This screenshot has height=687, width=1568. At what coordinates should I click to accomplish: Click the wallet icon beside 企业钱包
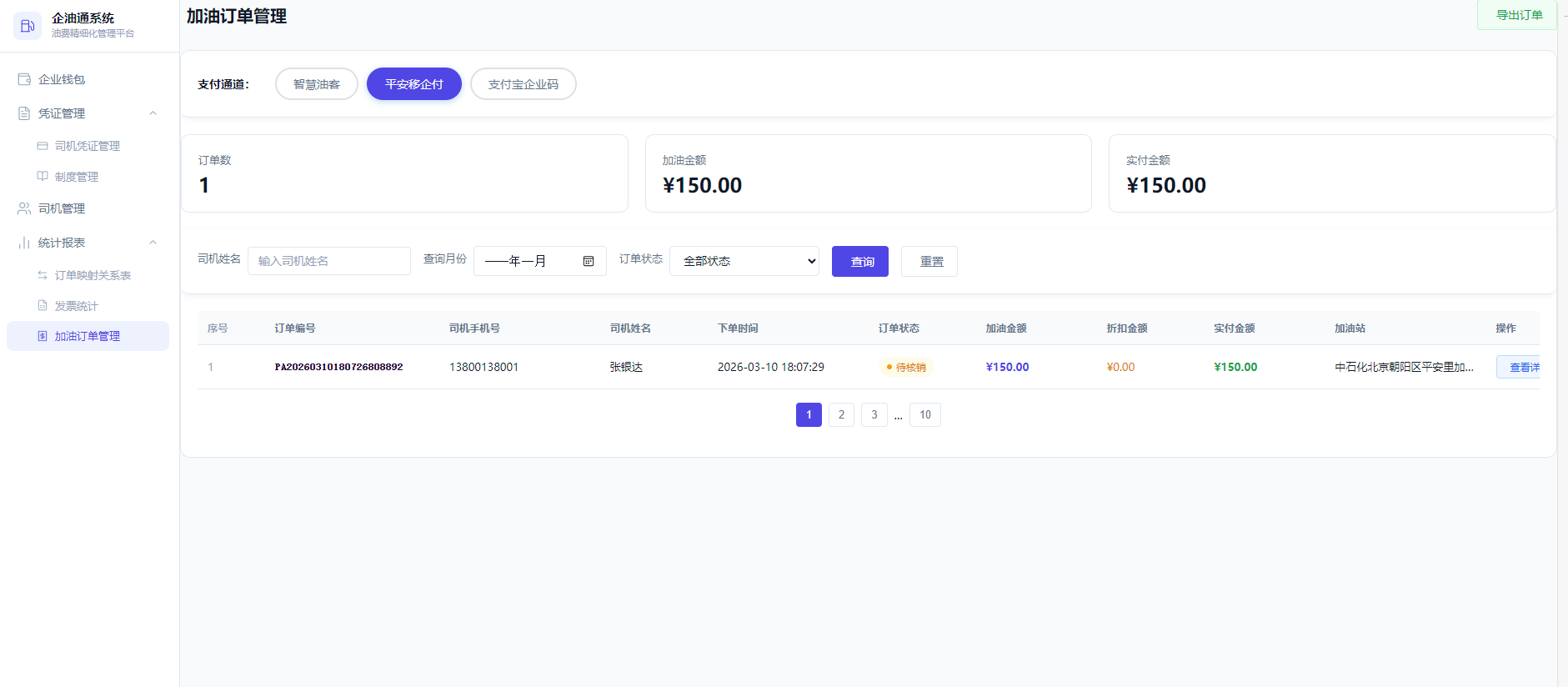click(x=24, y=79)
